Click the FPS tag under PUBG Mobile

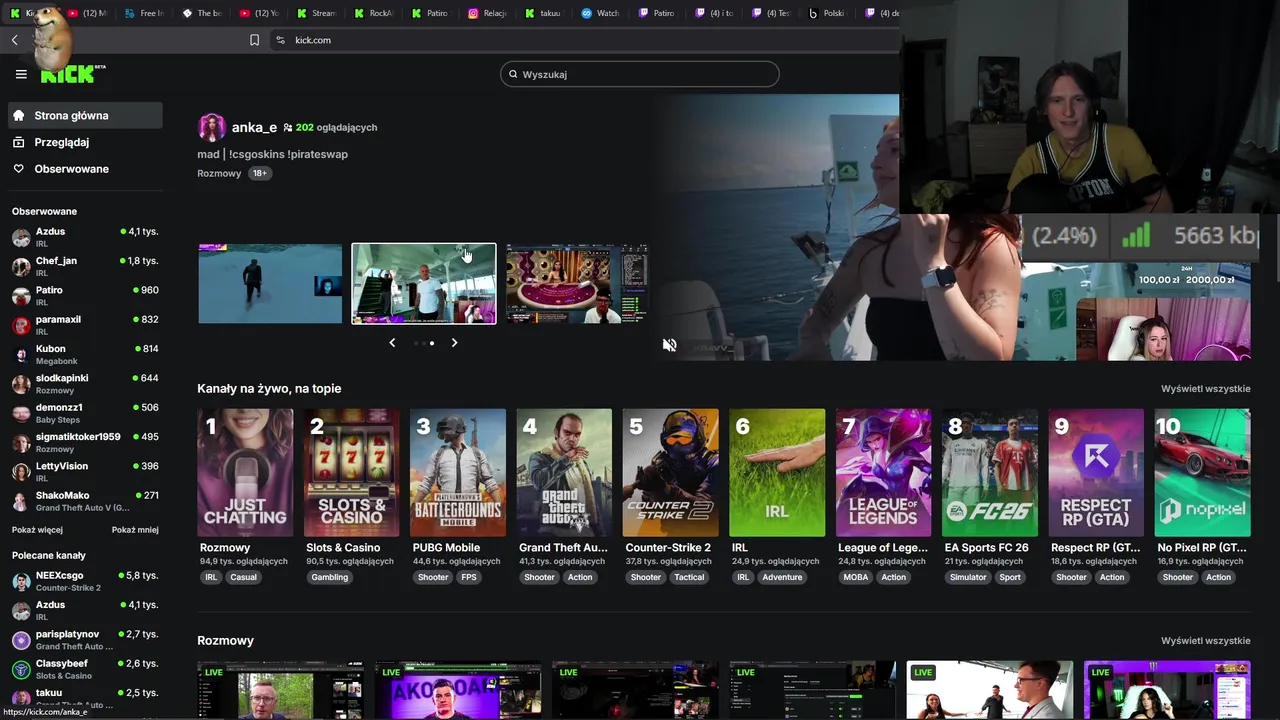tap(469, 577)
